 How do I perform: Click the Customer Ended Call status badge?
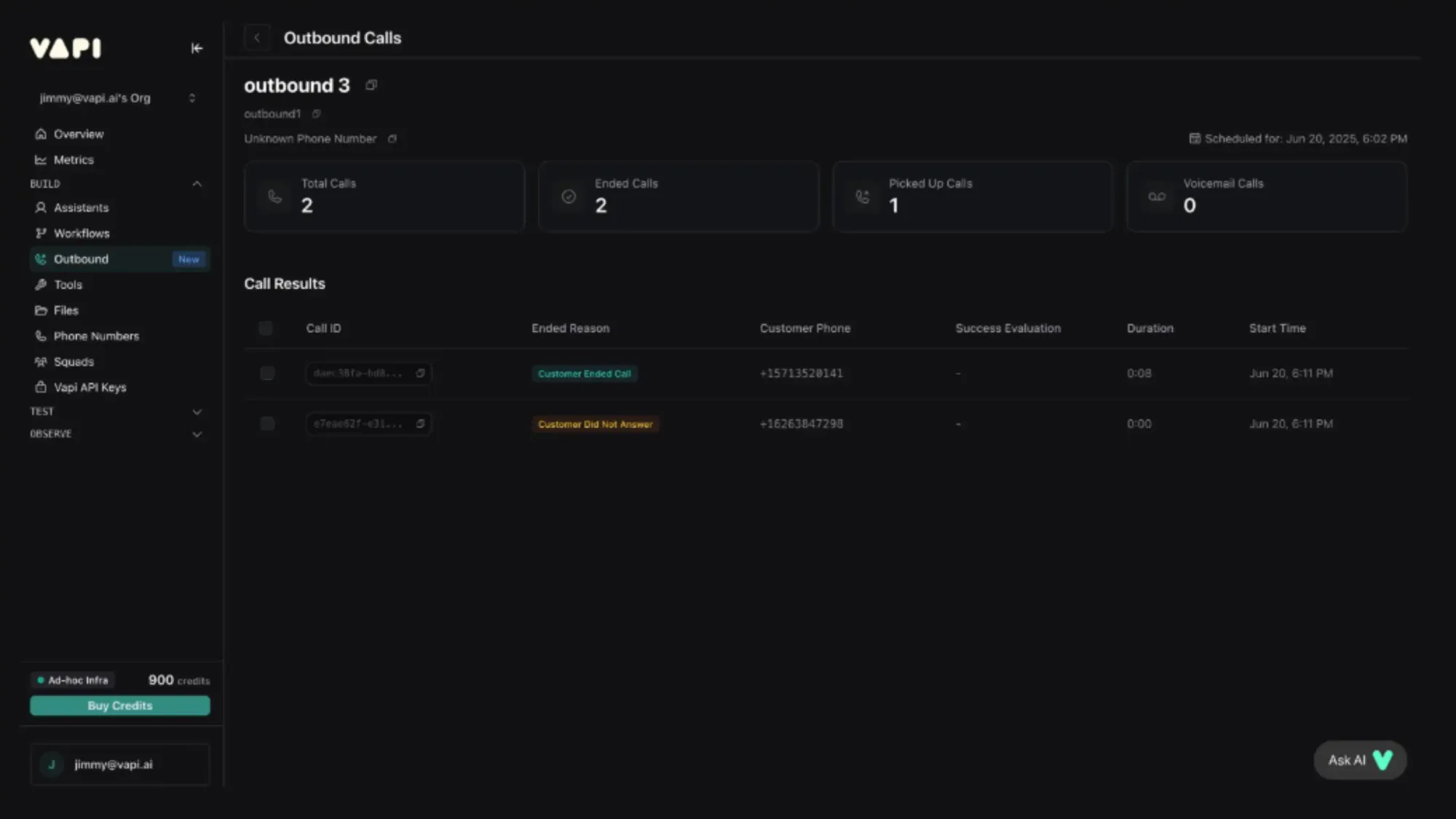point(584,373)
